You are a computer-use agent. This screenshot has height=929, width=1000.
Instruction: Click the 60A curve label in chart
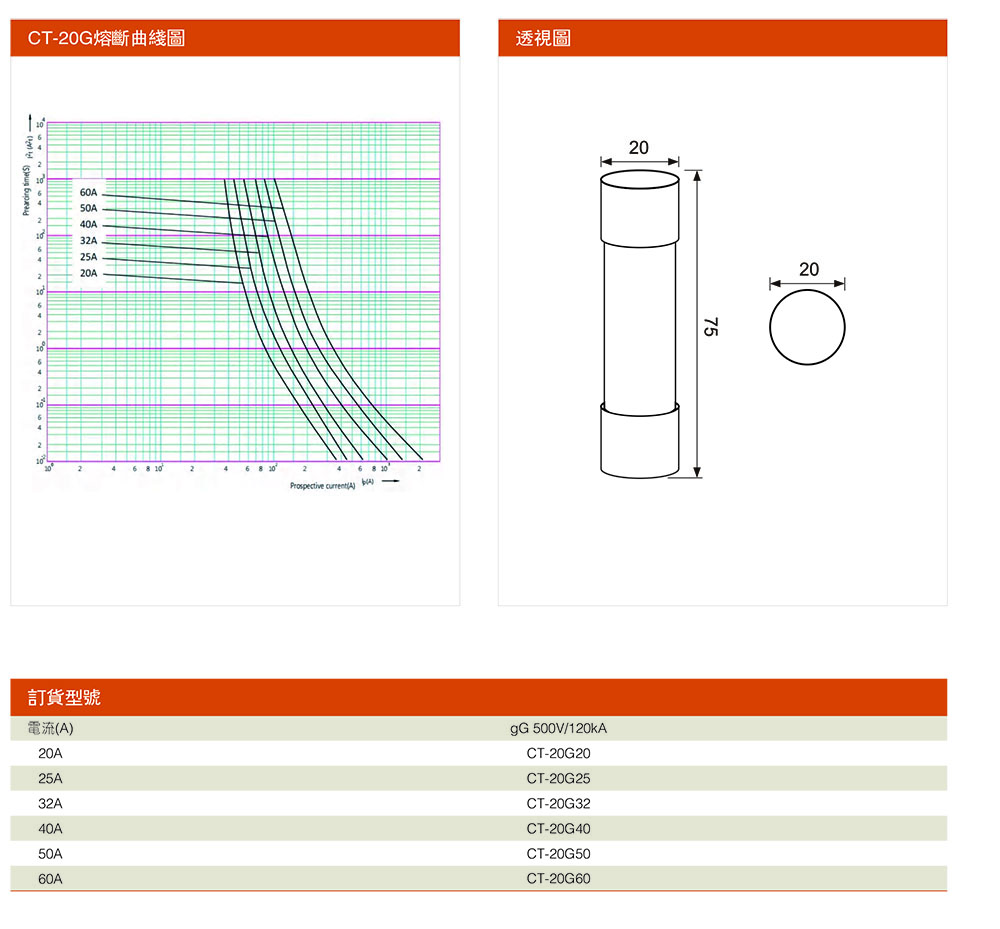tap(89, 192)
